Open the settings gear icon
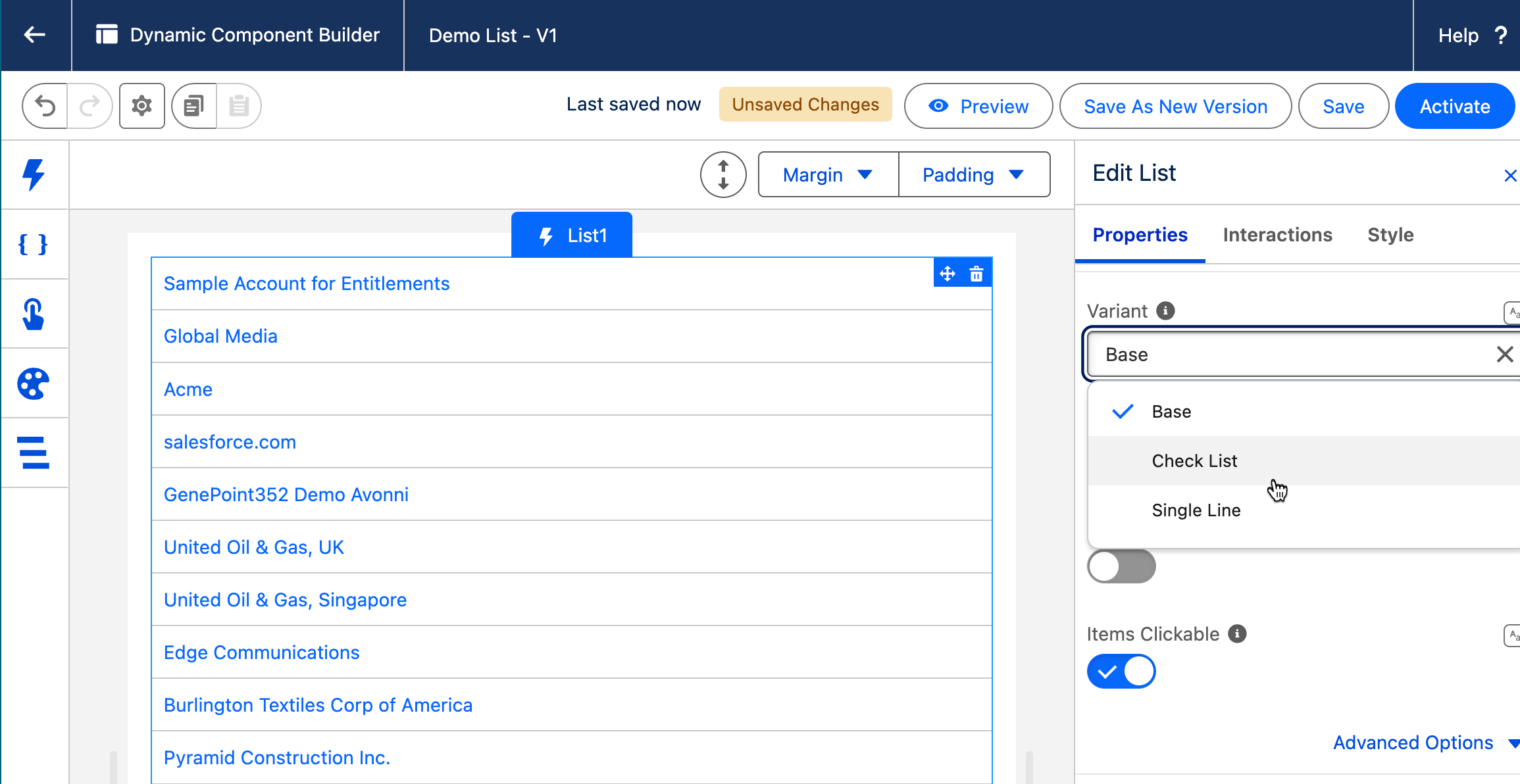Image resolution: width=1520 pixels, height=784 pixels. (141, 106)
